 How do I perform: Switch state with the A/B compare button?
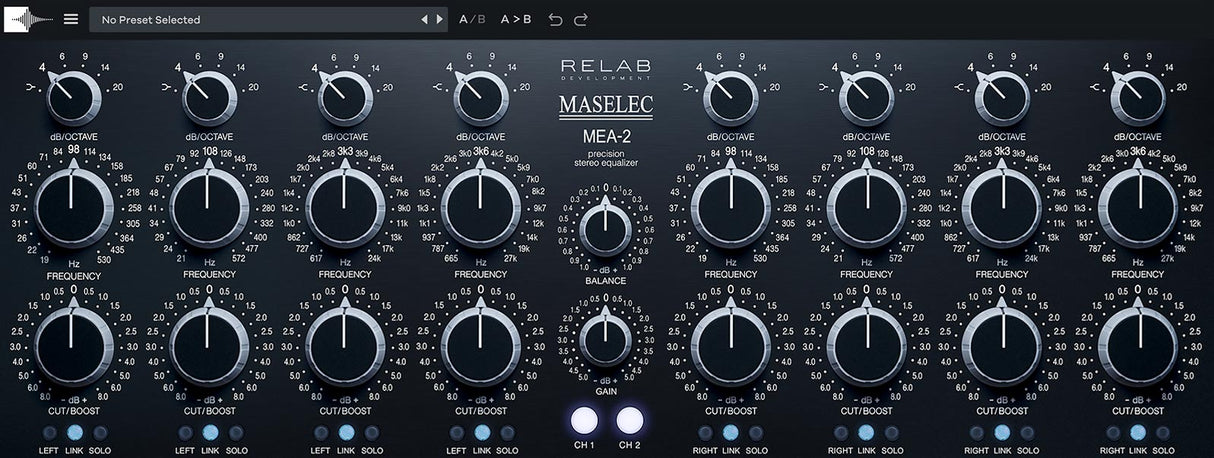click(x=472, y=19)
